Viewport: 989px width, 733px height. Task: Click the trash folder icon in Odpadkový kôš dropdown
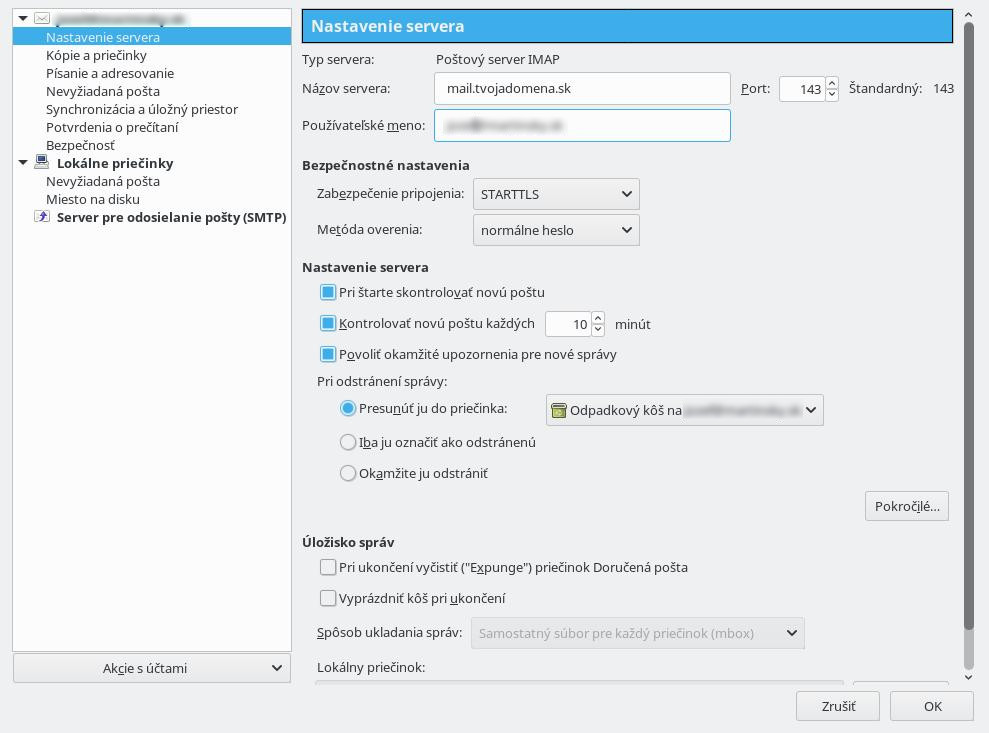(558, 411)
